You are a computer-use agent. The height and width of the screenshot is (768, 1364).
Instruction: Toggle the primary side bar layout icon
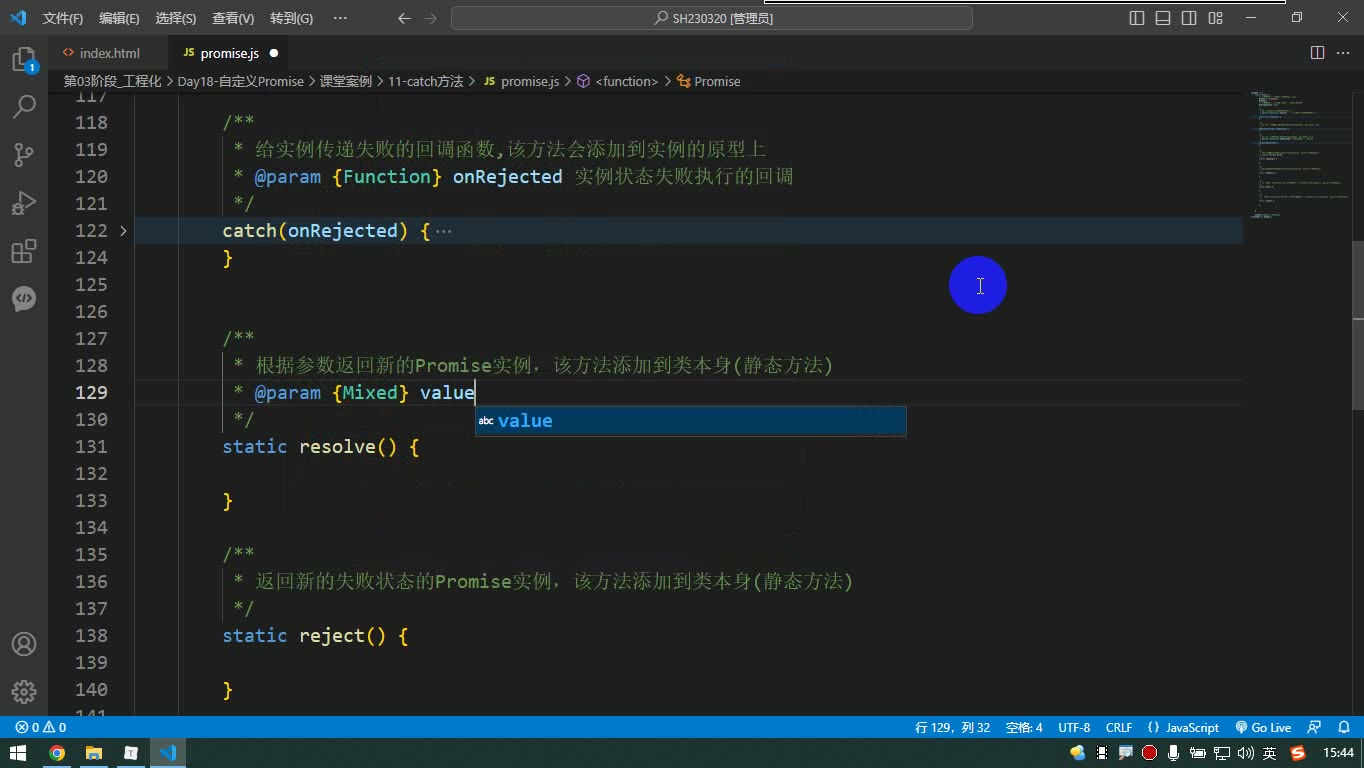point(1137,18)
